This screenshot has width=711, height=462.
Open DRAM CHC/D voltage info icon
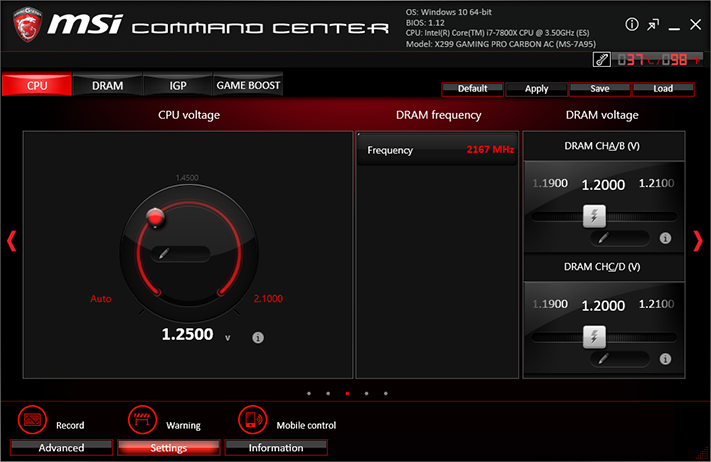click(x=665, y=359)
